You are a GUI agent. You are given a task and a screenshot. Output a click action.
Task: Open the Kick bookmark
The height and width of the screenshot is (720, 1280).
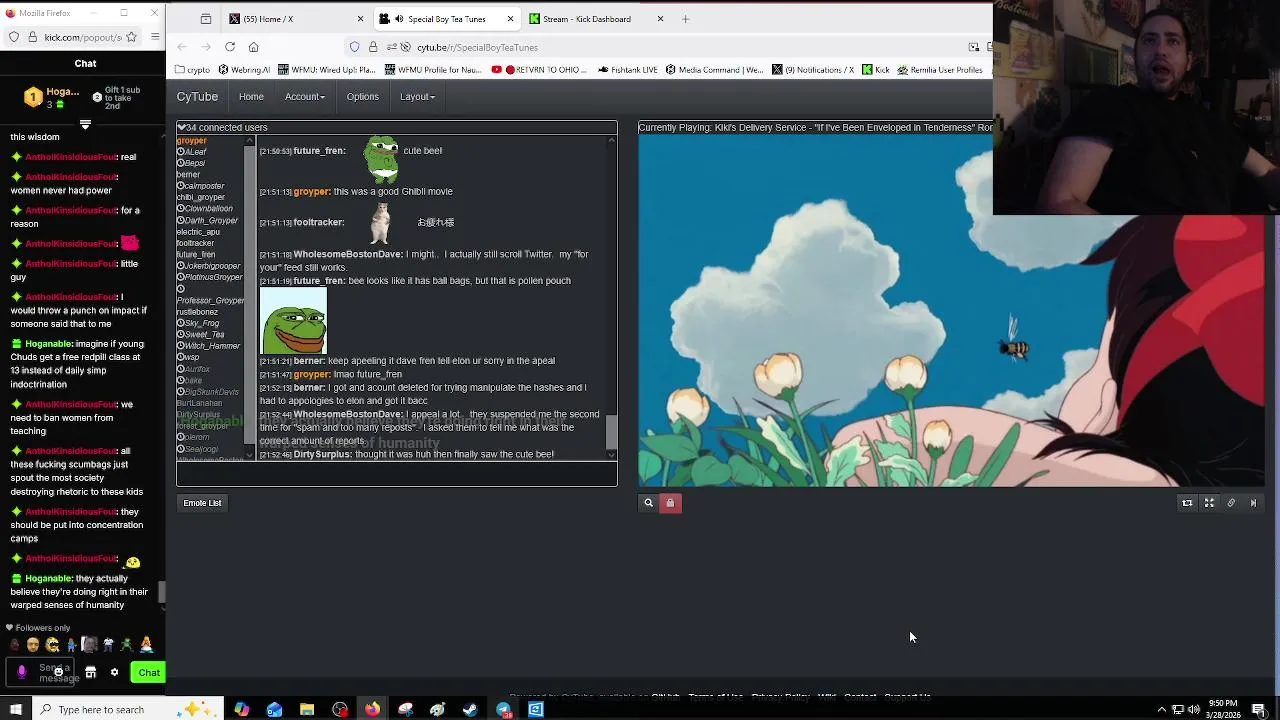[x=875, y=70]
